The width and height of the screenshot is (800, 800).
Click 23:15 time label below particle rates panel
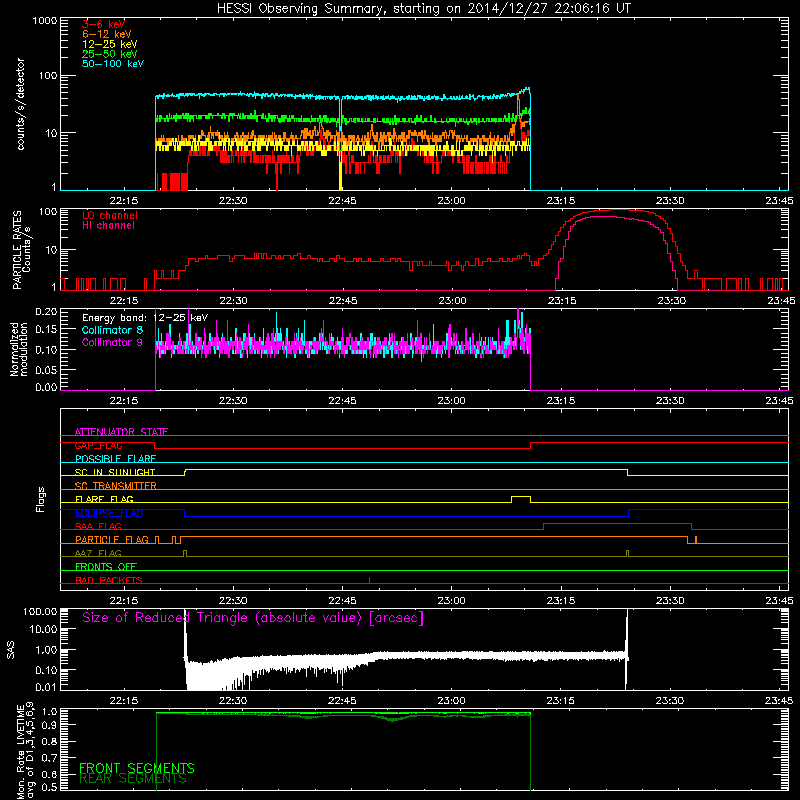pyautogui.click(x=561, y=301)
